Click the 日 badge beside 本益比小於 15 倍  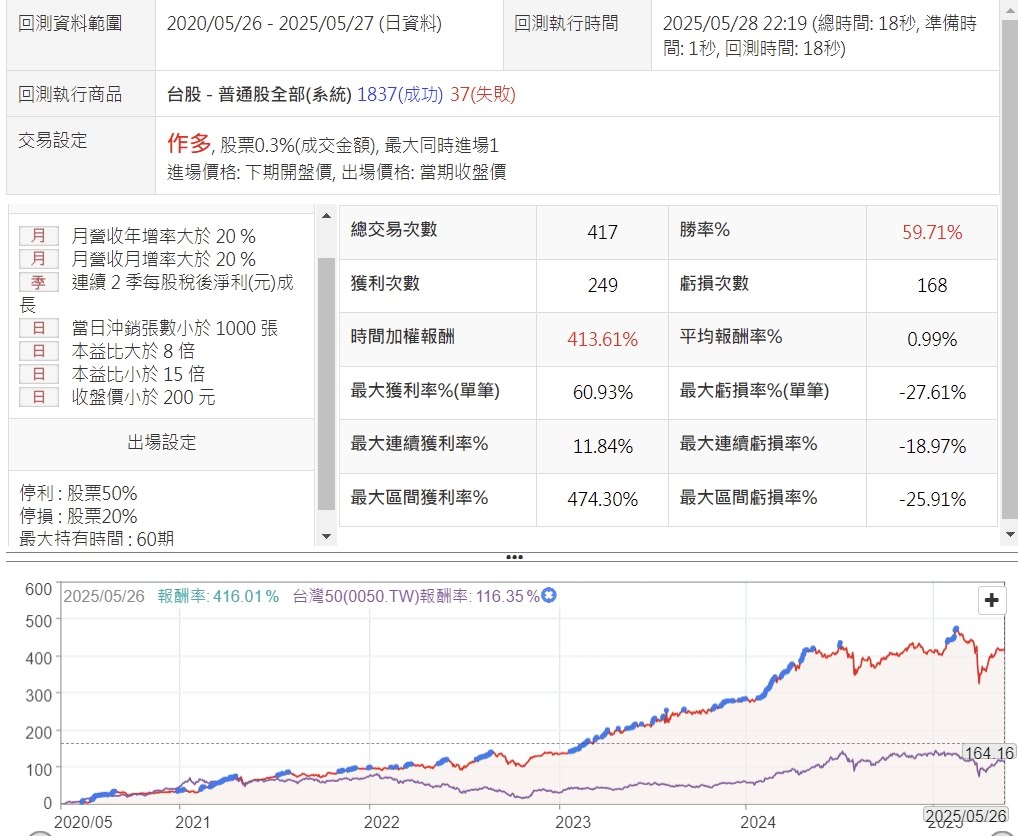click(39, 374)
